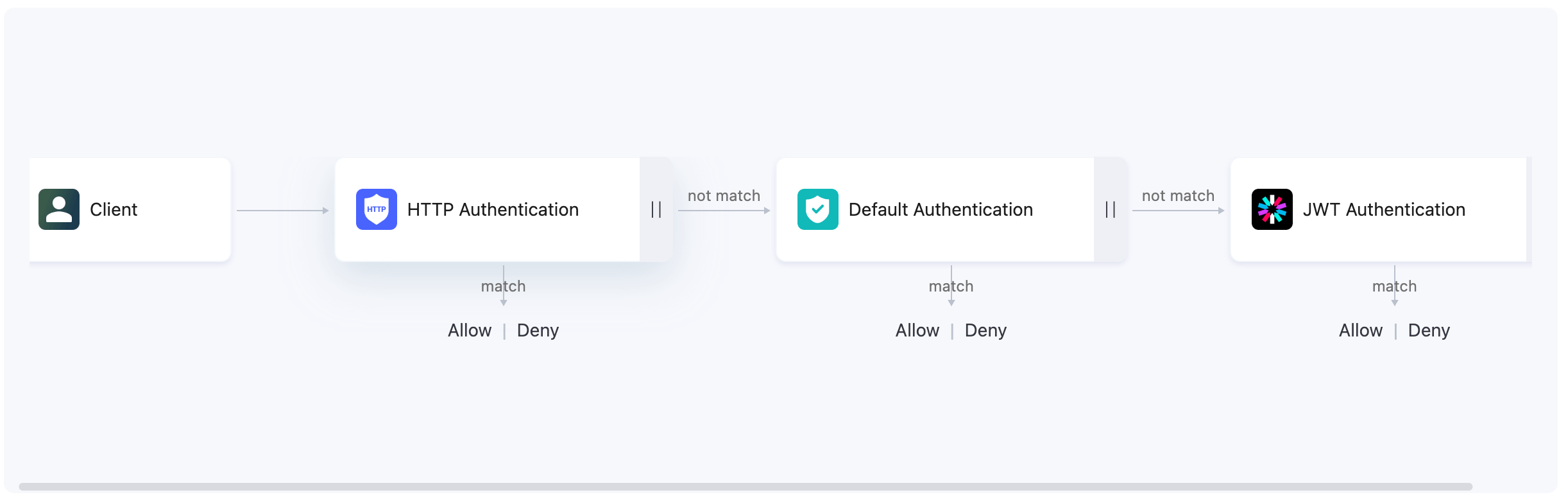Grab the HTTP Authentication drag handle
The width and height of the screenshot is (1568, 497).
click(x=656, y=209)
